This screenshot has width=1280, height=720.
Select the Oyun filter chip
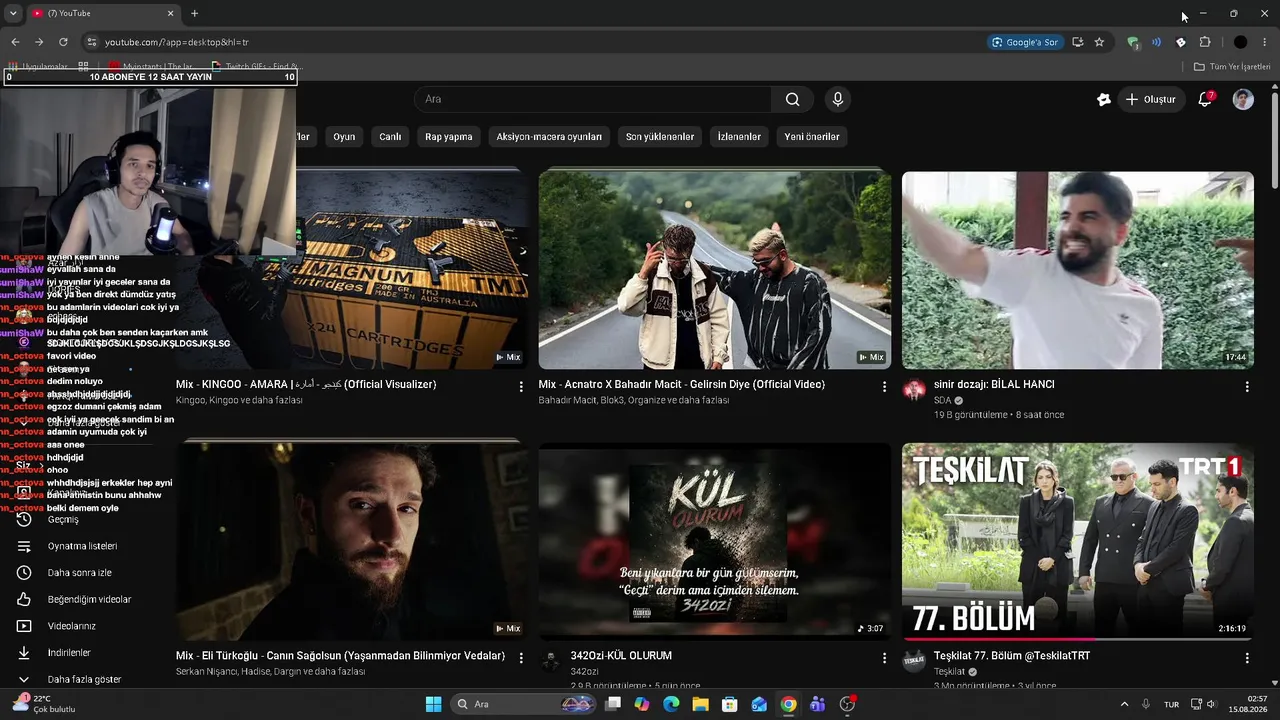[x=344, y=137]
